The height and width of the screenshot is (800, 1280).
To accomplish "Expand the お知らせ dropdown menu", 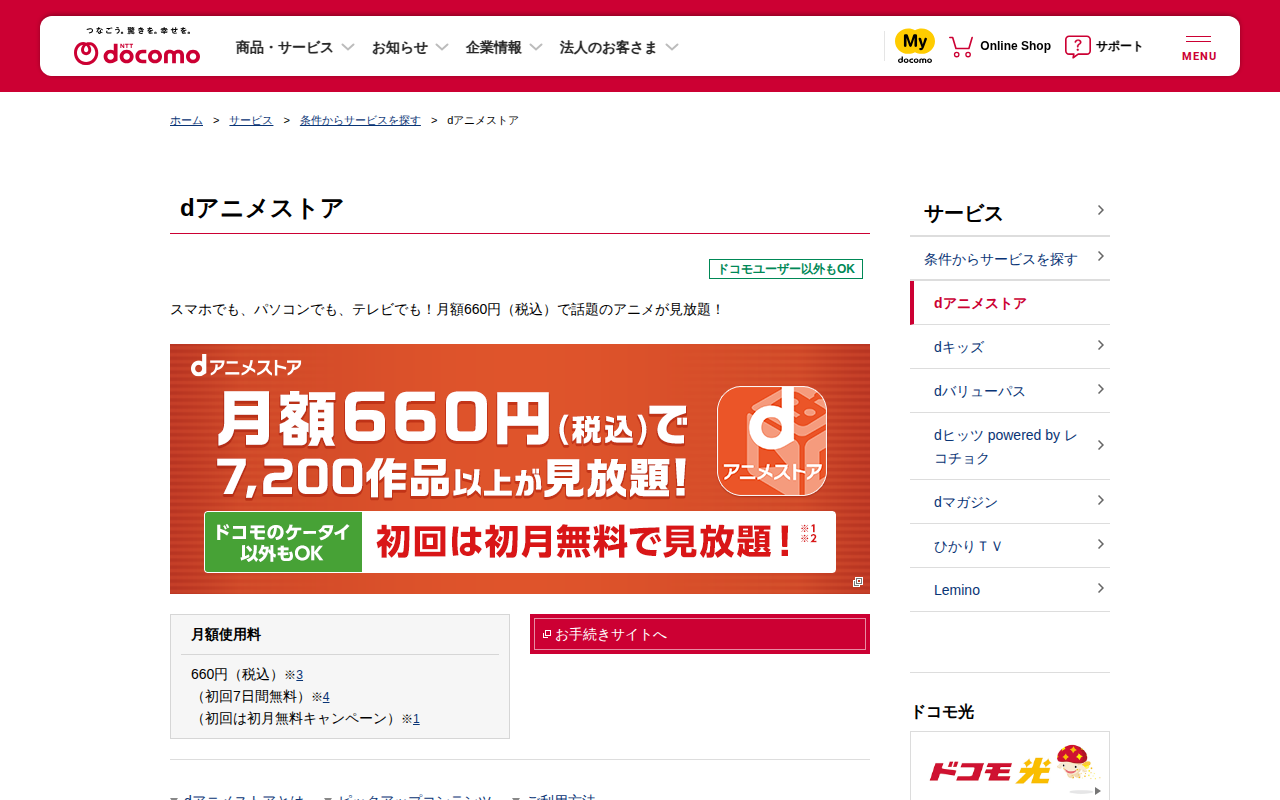I will (410, 47).
